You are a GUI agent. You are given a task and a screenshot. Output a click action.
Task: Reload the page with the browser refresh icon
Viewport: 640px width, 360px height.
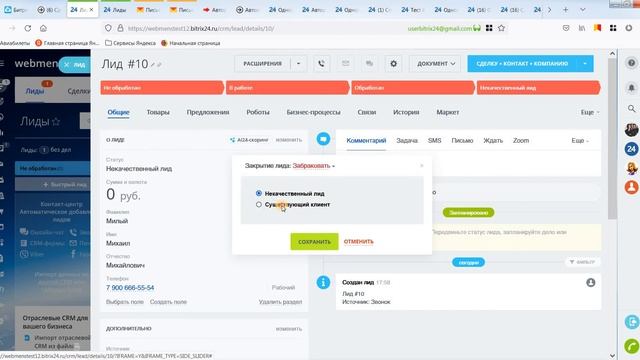[x=28, y=28]
